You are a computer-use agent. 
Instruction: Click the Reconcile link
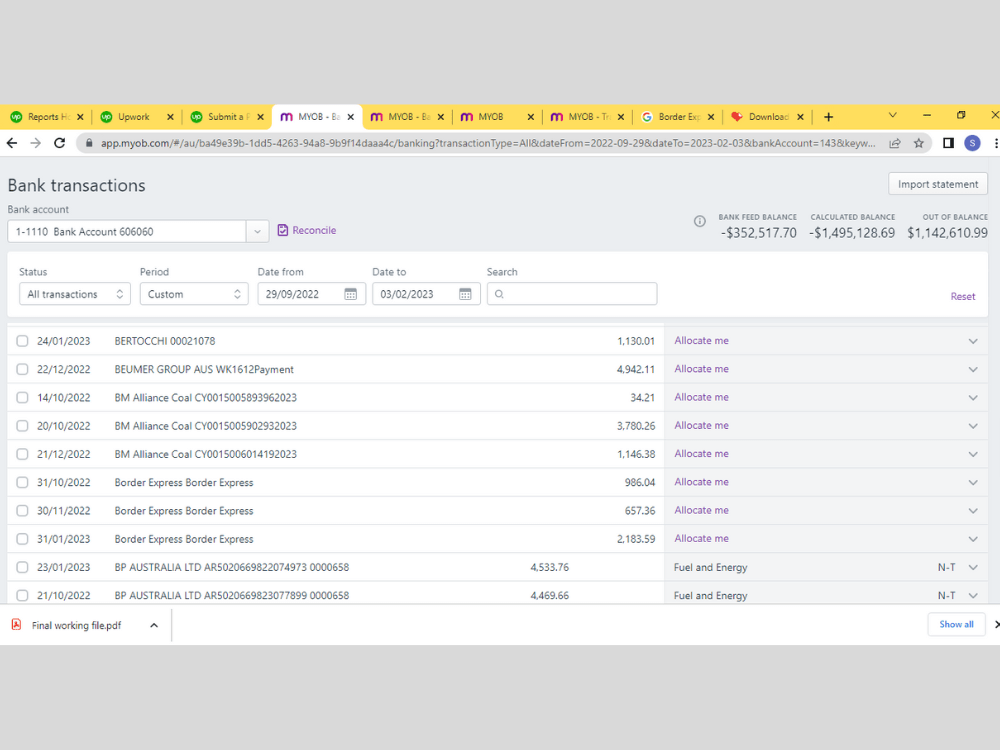pyautogui.click(x=314, y=230)
